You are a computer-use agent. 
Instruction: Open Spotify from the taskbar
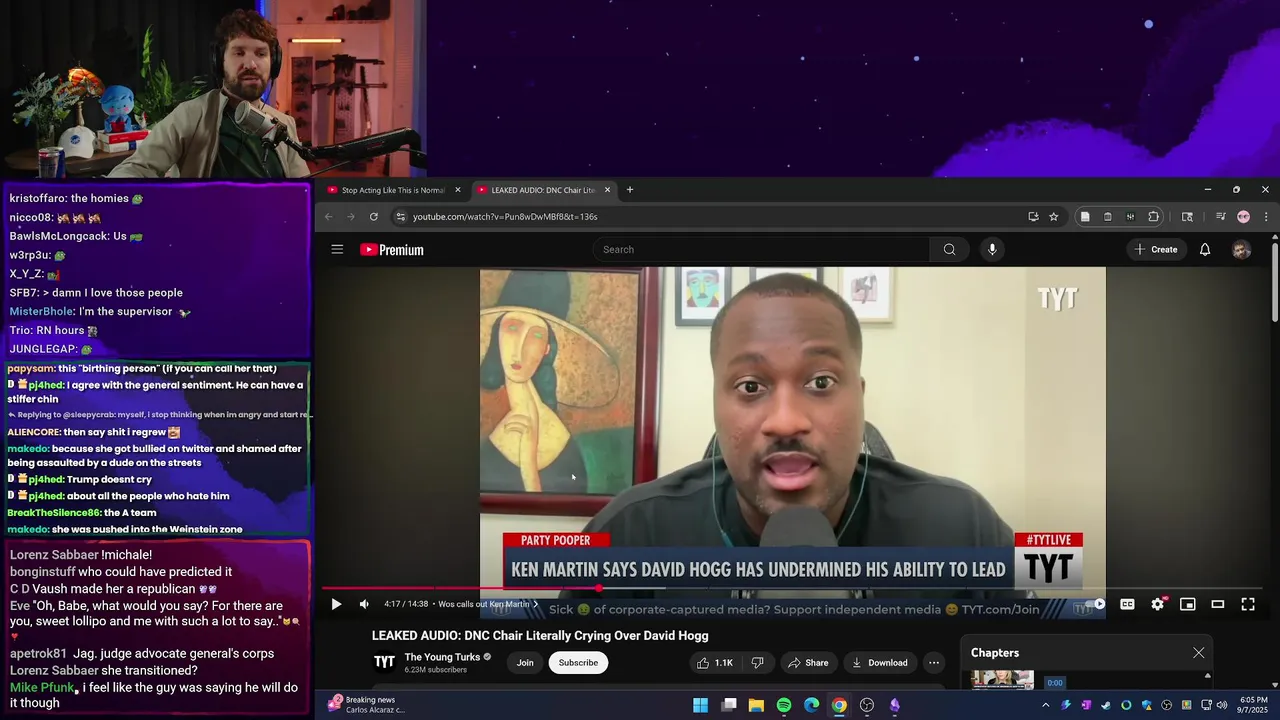[784, 705]
